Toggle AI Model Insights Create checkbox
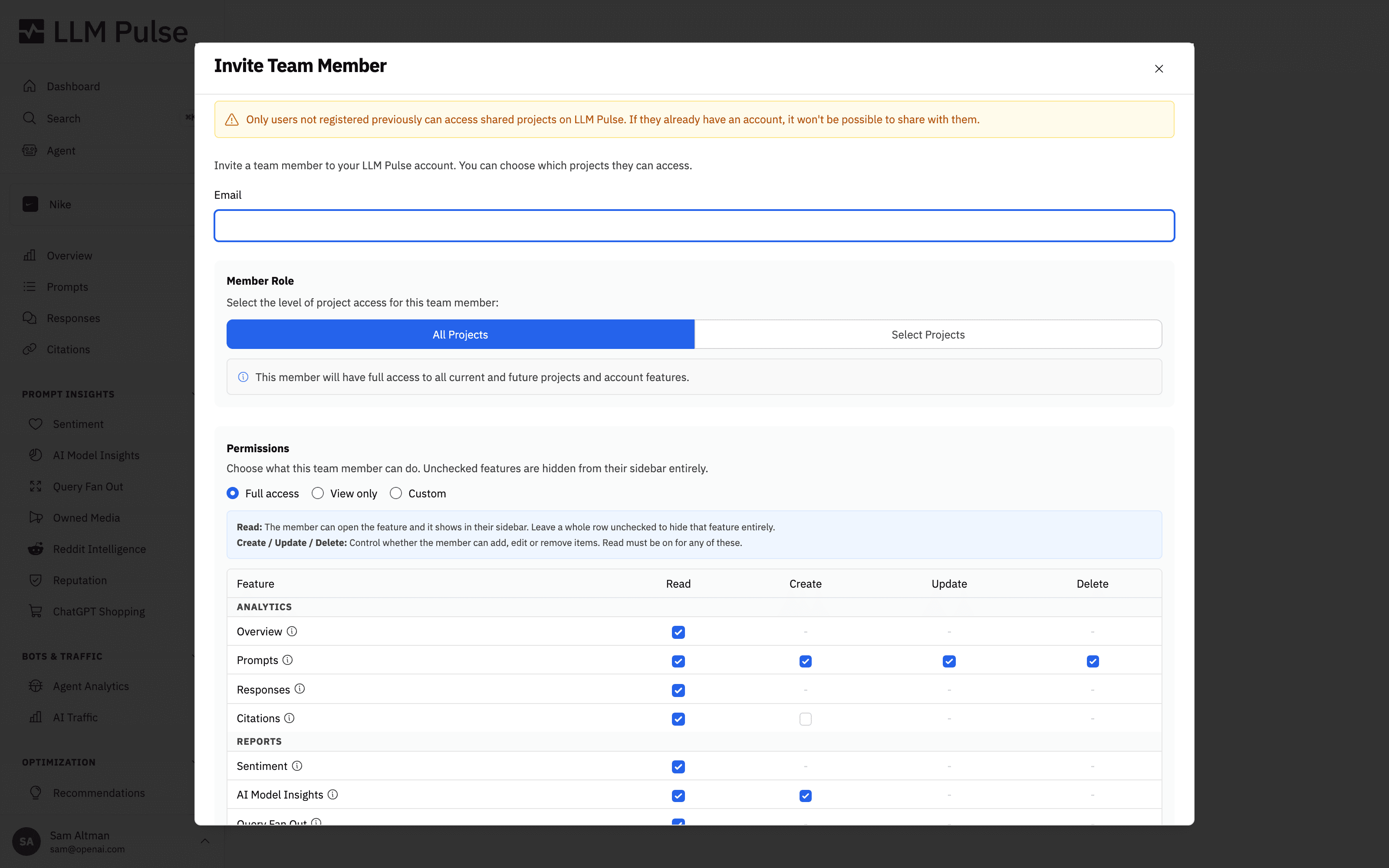The width and height of the screenshot is (1389, 868). (x=805, y=796)
